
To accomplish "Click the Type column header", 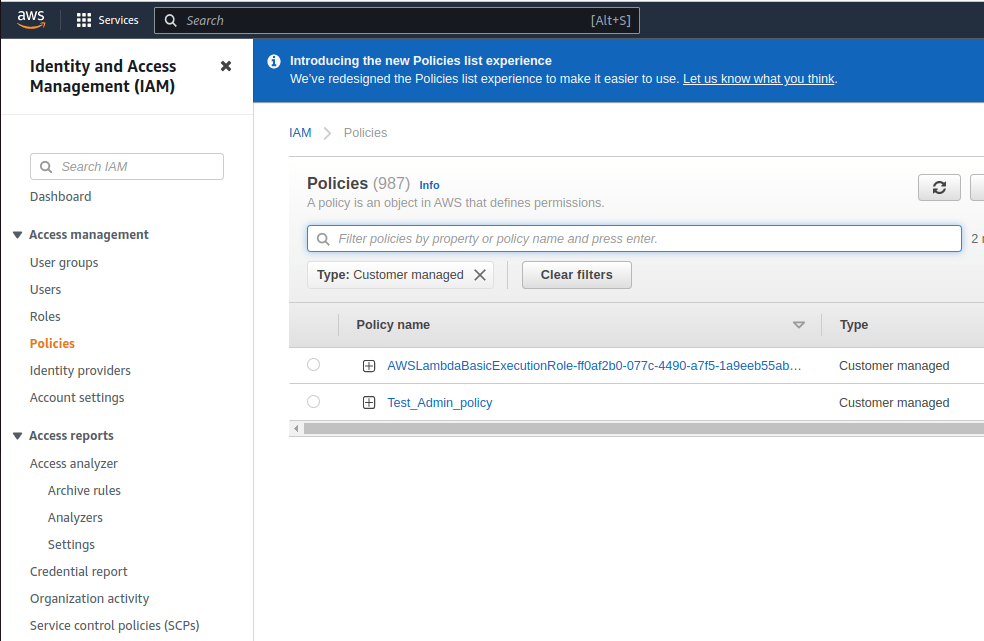I will point(854,325).
